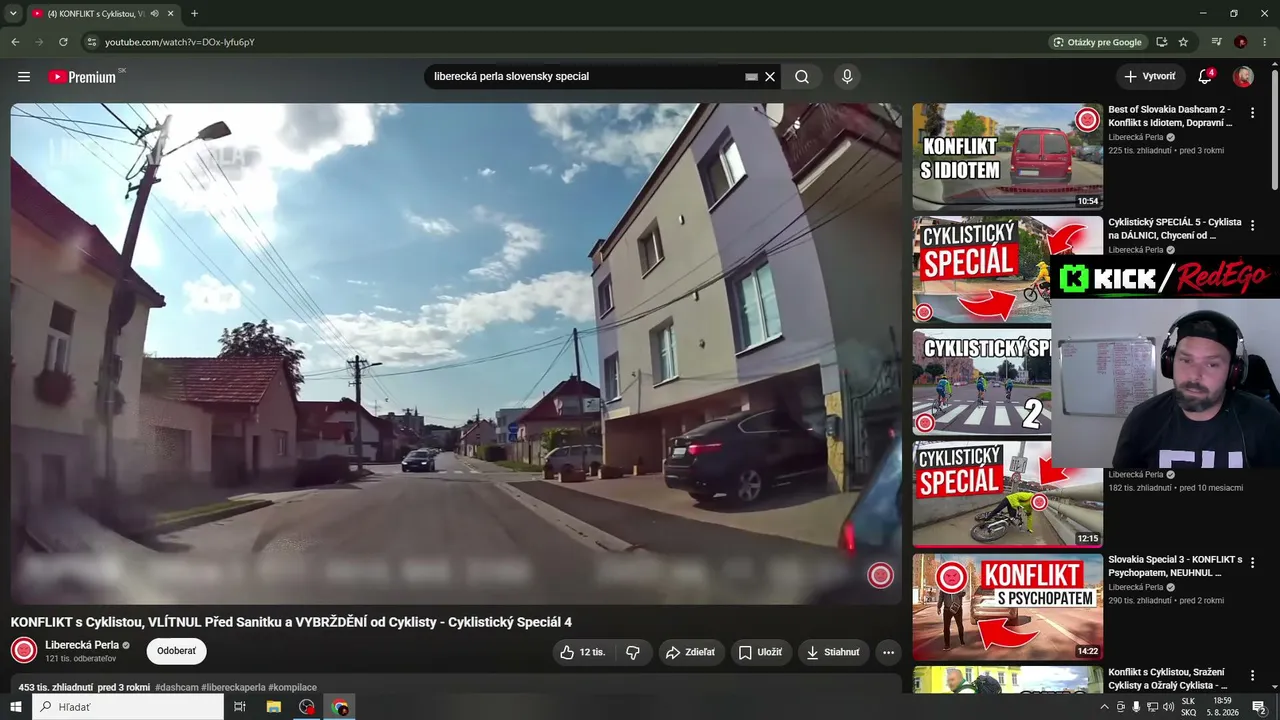1280x720 pixels.
Task: Open options for Konflikt s Cyklistou, Sražení
Action: pos(1252,676)
